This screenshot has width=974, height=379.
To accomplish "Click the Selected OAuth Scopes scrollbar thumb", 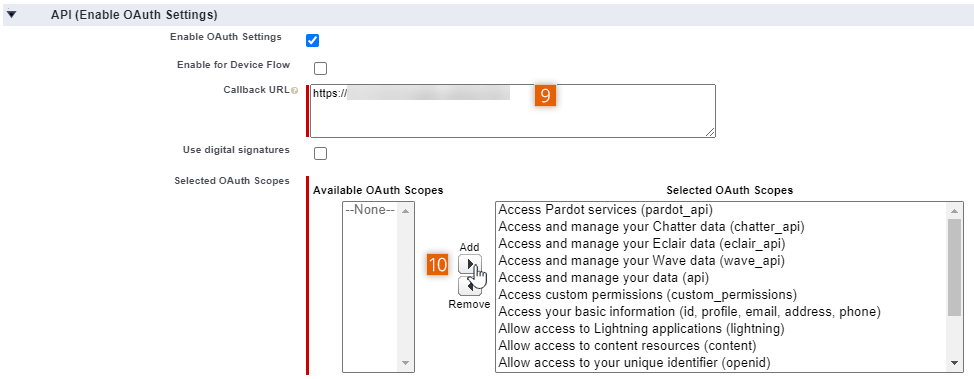I will 955,267.
